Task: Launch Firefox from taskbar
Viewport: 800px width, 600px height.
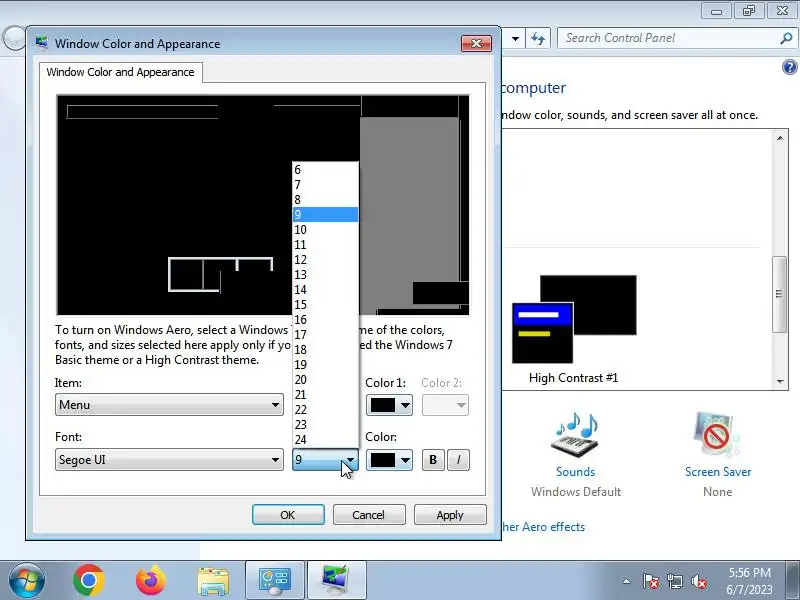Action: [x=151, y=580]
